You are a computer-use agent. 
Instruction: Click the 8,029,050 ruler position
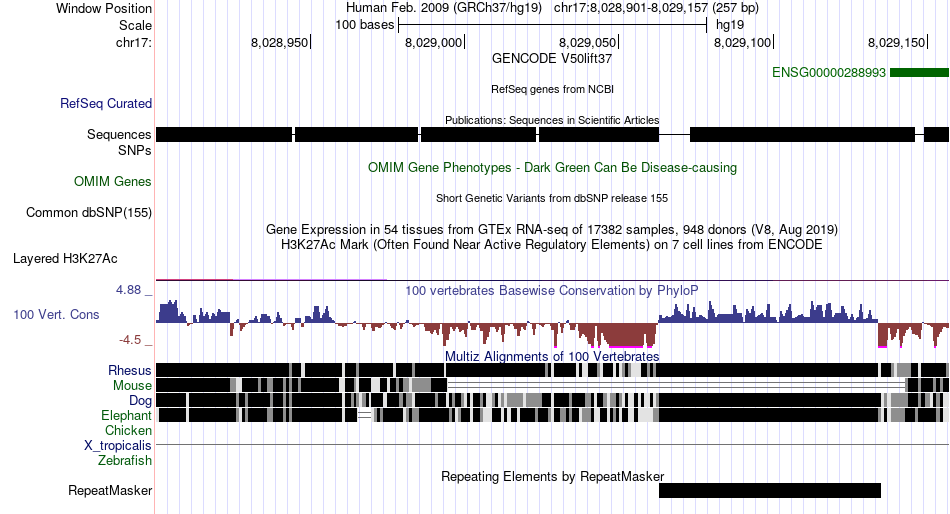587,42
